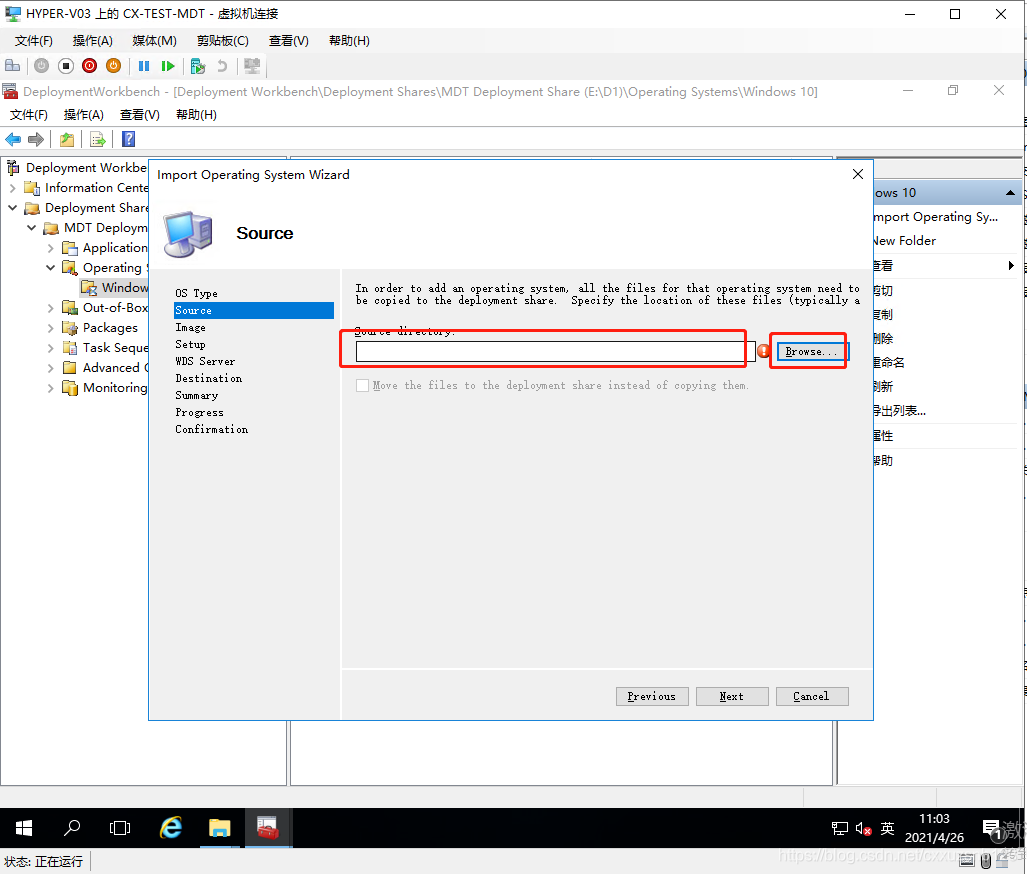Close the Import Operating System Wizard dialog
This screenshot has height=874, width=1027.
tap(857, 174)
